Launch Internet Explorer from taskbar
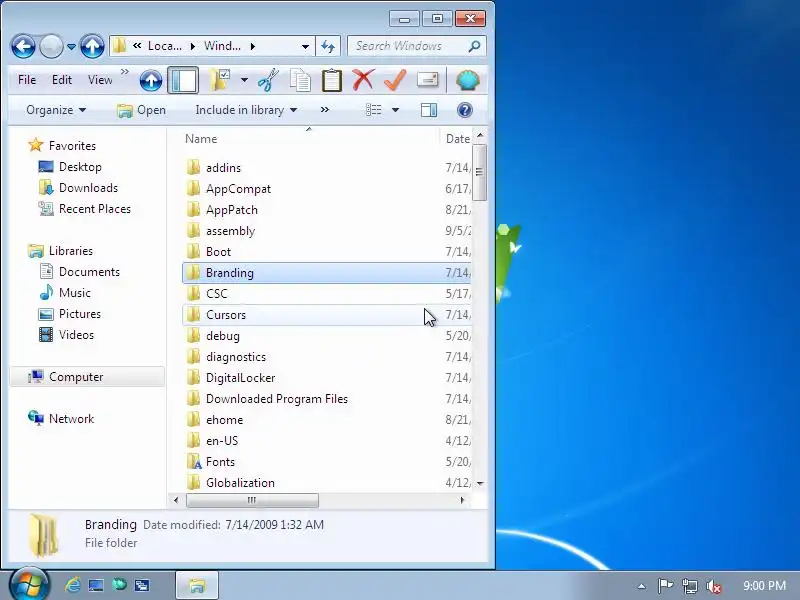 73,585
